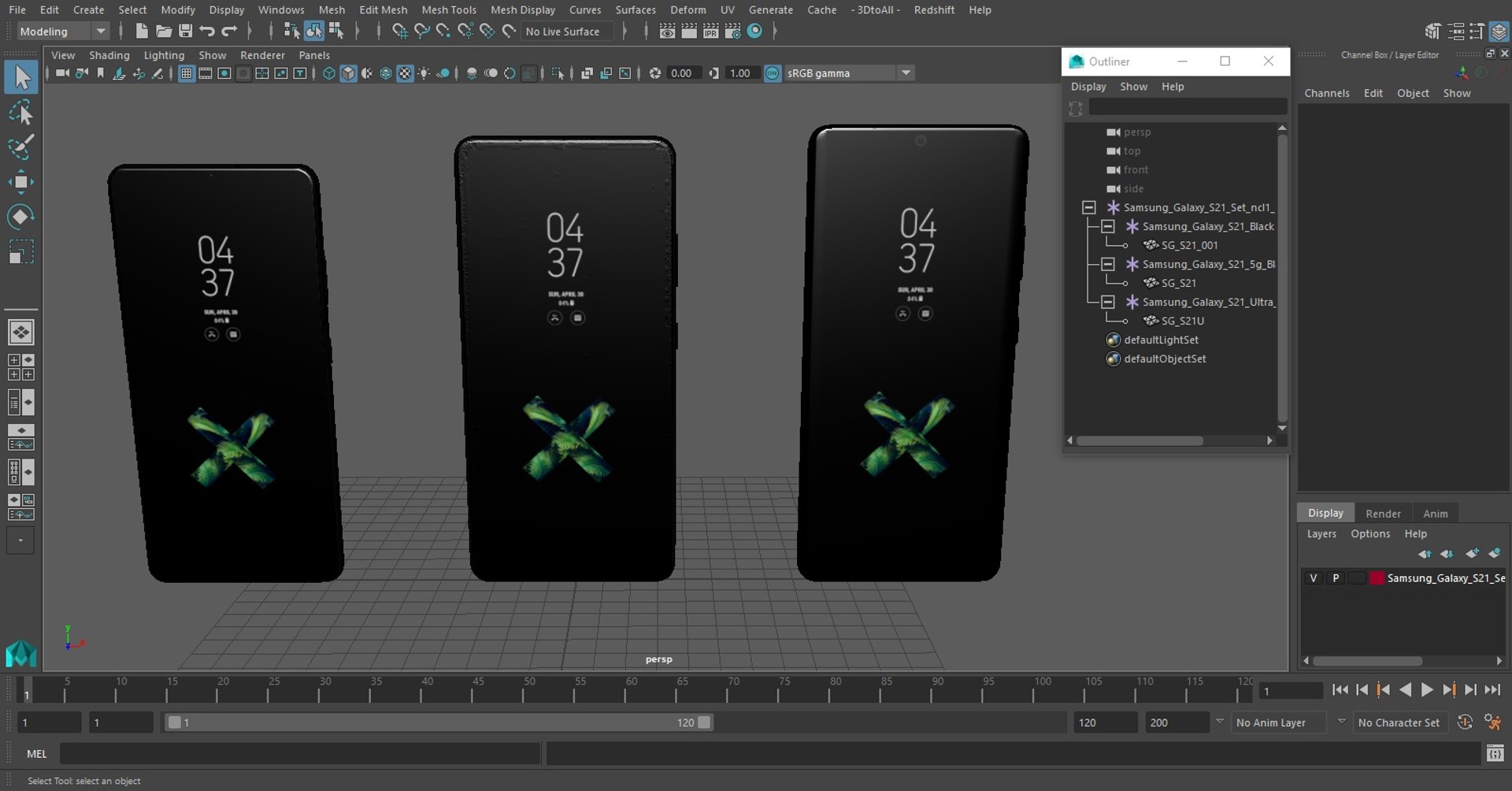Enable Snap to curves icon
1512x791 pixels.
coord(422,31)
